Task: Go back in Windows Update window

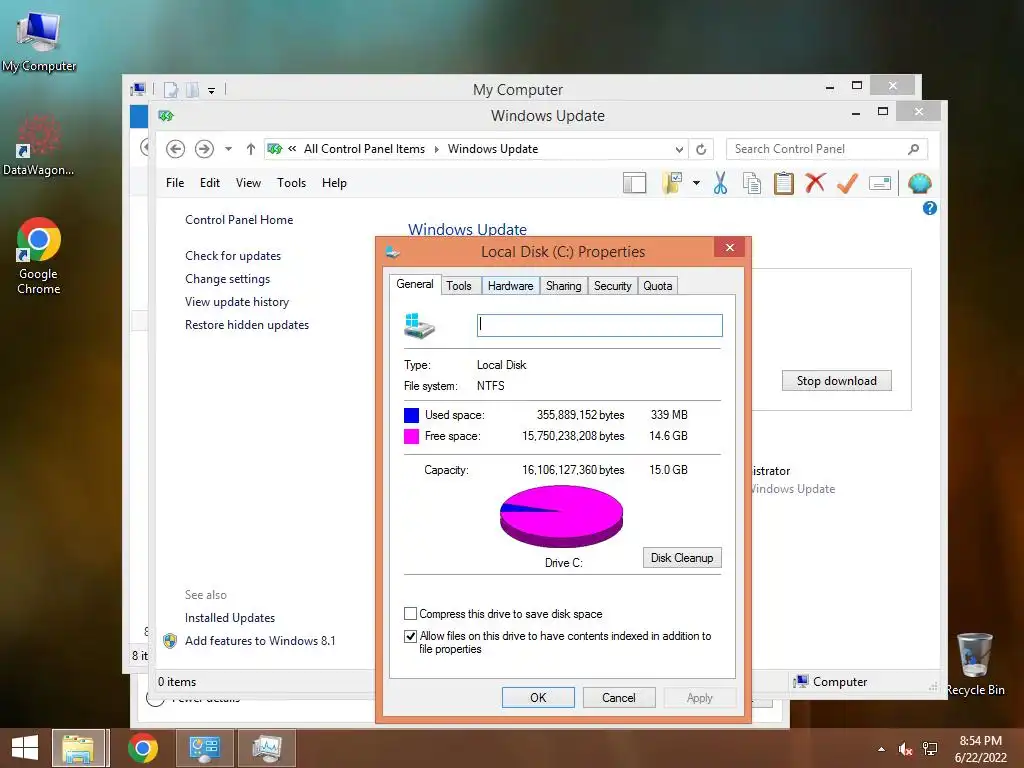Action: click(x=175, y=149)
